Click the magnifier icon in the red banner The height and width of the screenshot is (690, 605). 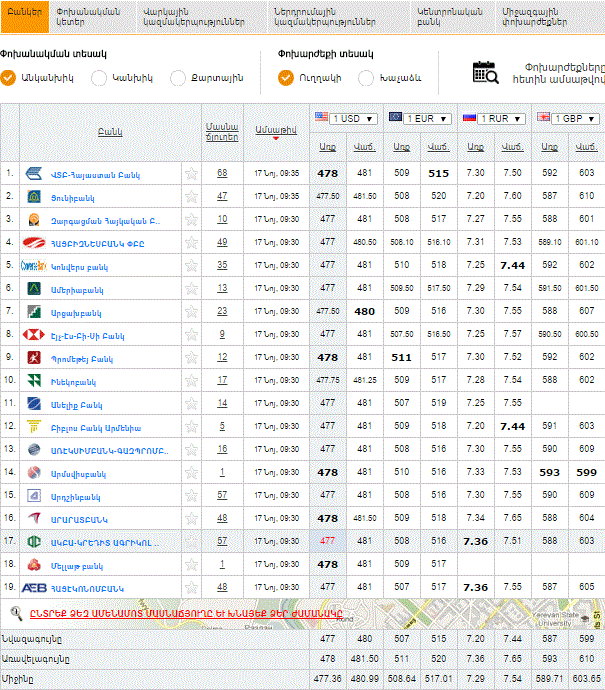[x=17, y=613]
